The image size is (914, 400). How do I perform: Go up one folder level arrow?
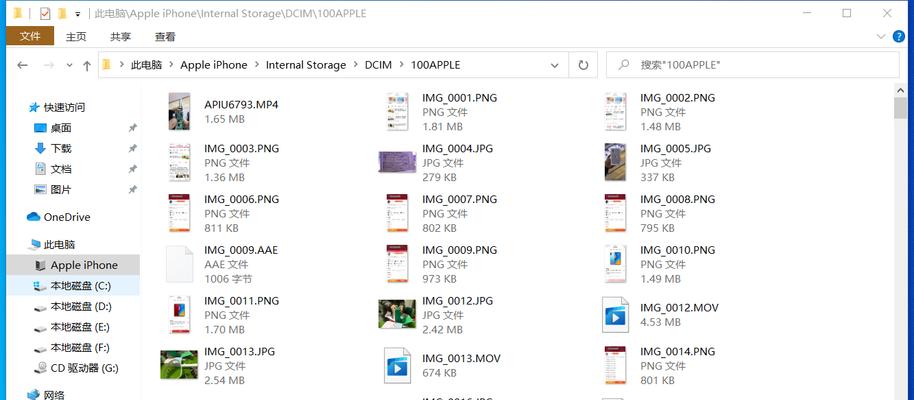87,65
